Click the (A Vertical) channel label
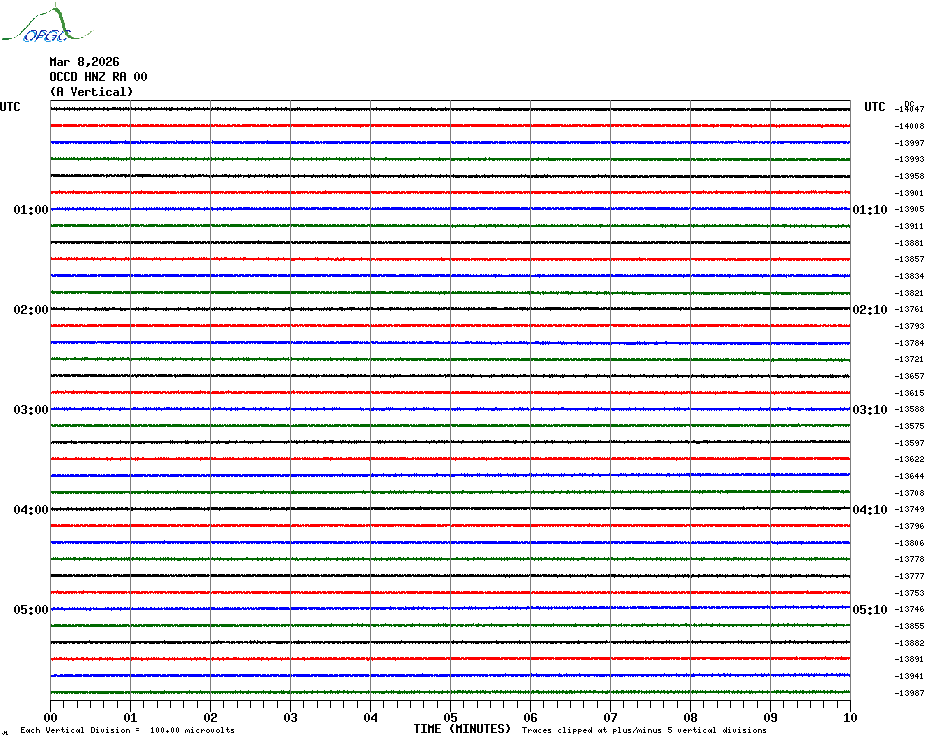Screen dimensions: 930x744 coord(91,92)
